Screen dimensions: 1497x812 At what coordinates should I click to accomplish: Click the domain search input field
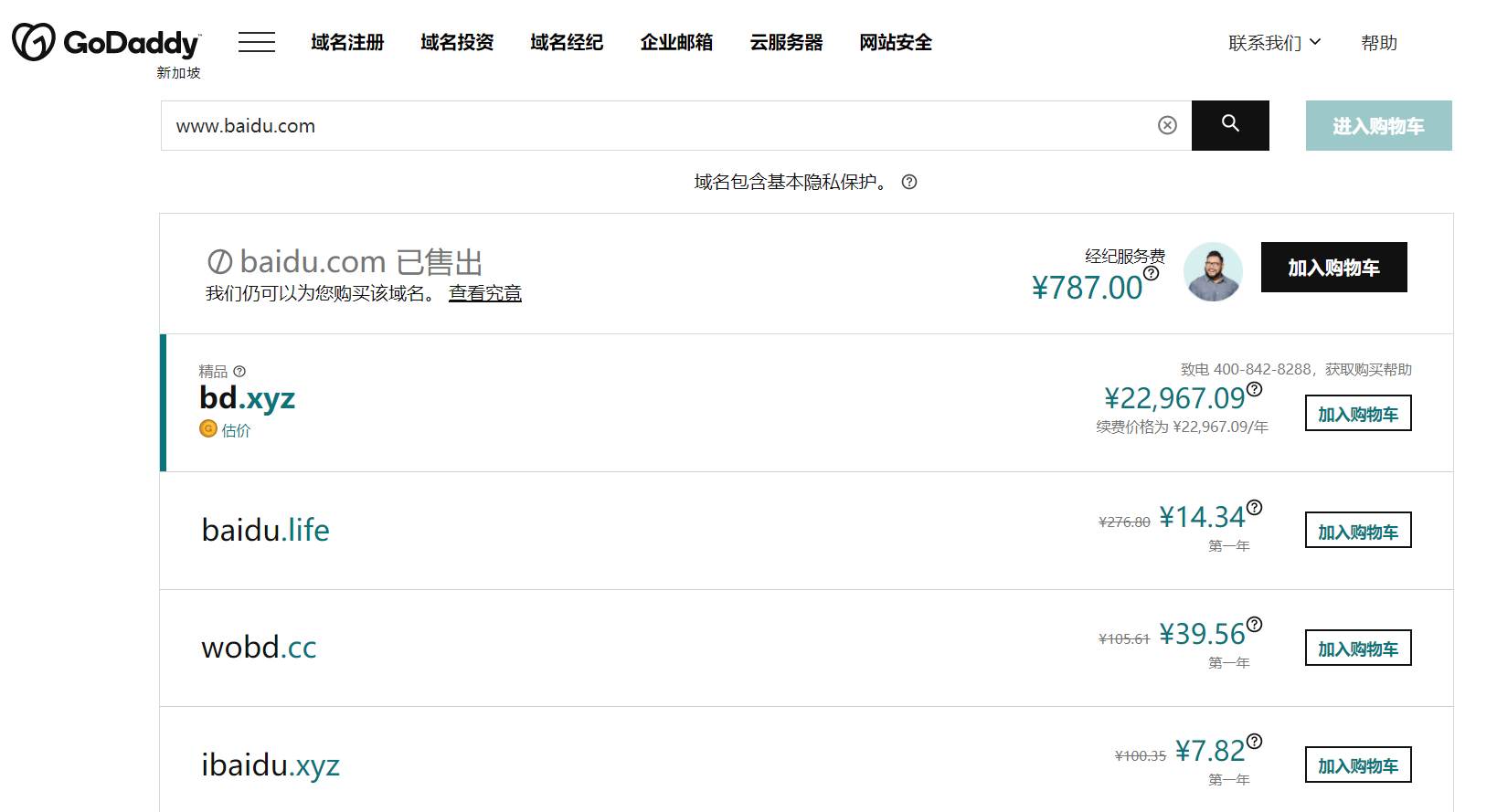pyautogui.click(x=658, y=126)
